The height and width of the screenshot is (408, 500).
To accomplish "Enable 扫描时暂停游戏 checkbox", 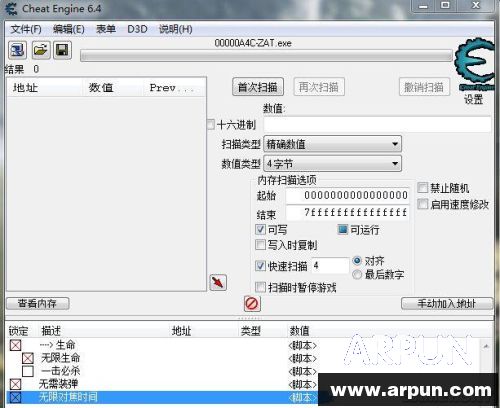I will tap(260, 287).
